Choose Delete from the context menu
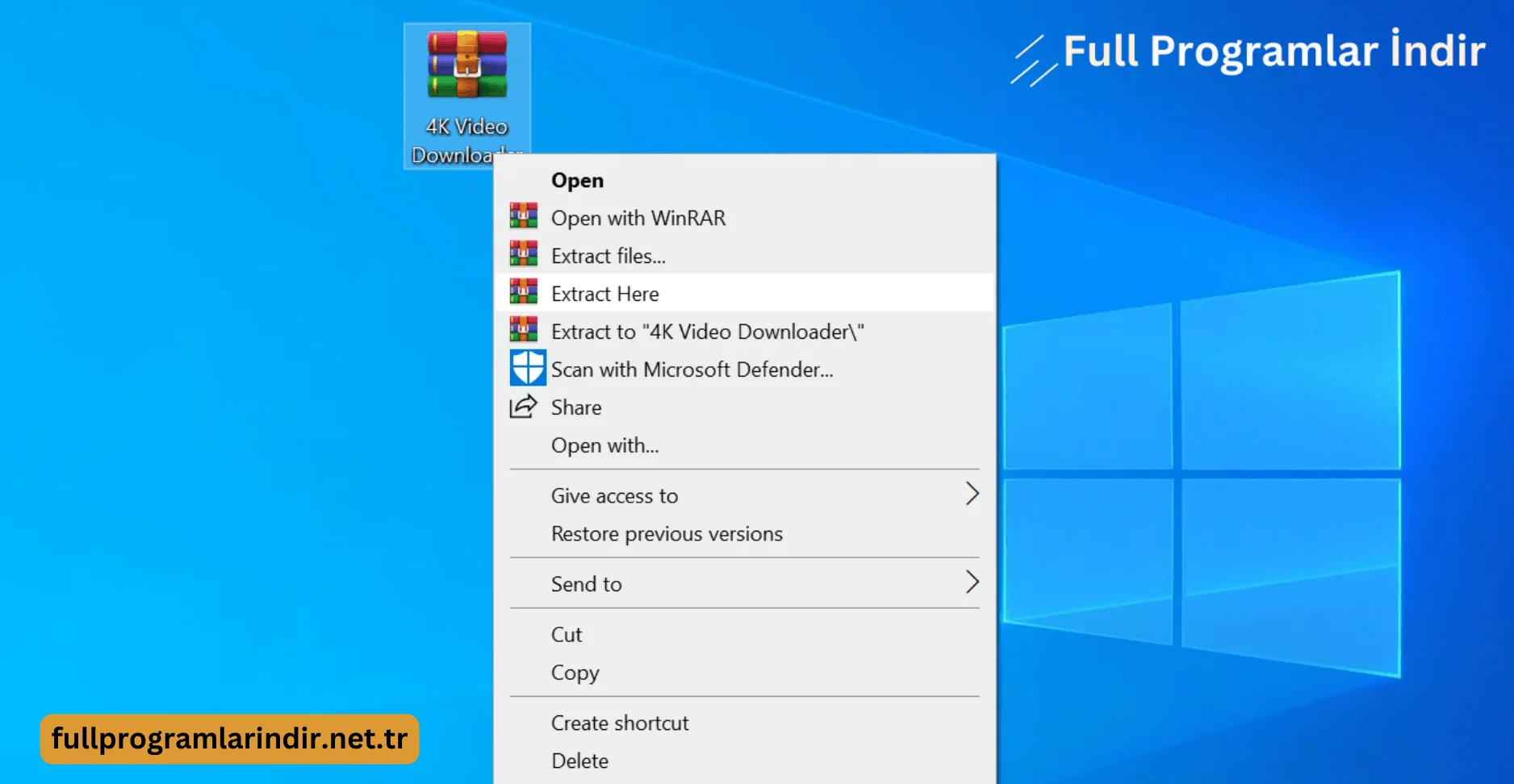1514x784 pixels. coord(745,761)
